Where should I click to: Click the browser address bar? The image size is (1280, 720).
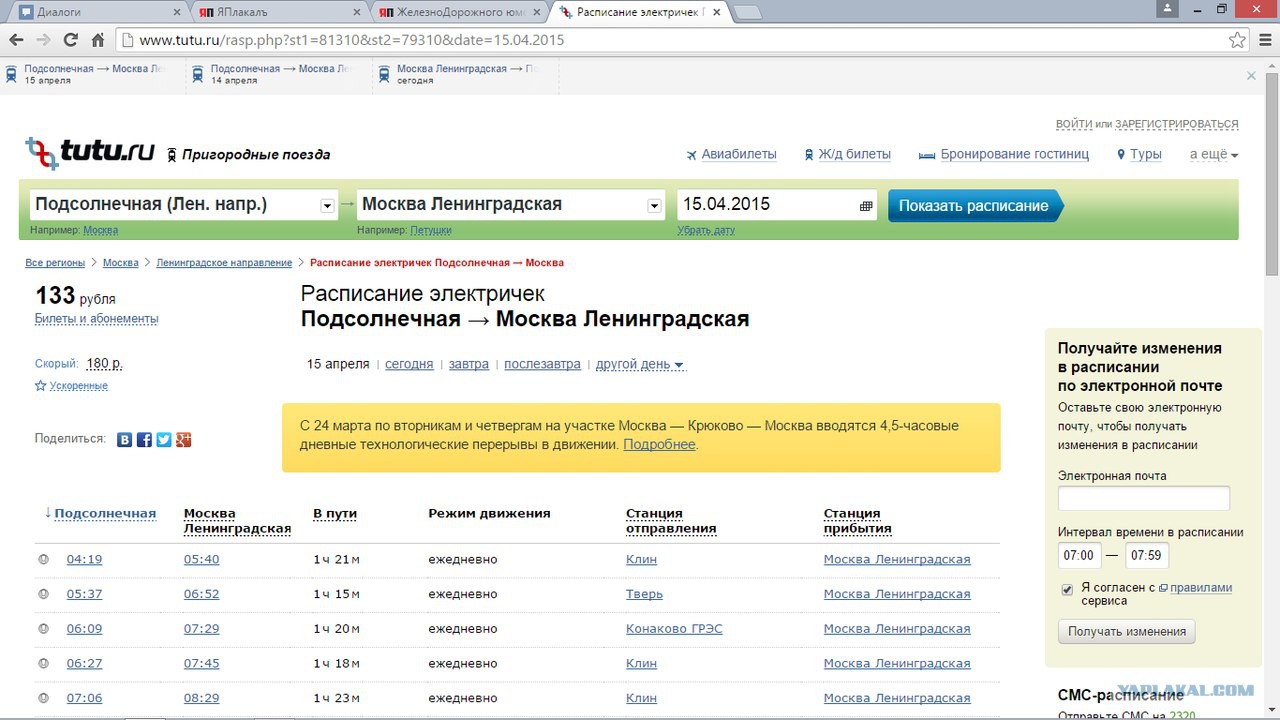coord(670,40)
